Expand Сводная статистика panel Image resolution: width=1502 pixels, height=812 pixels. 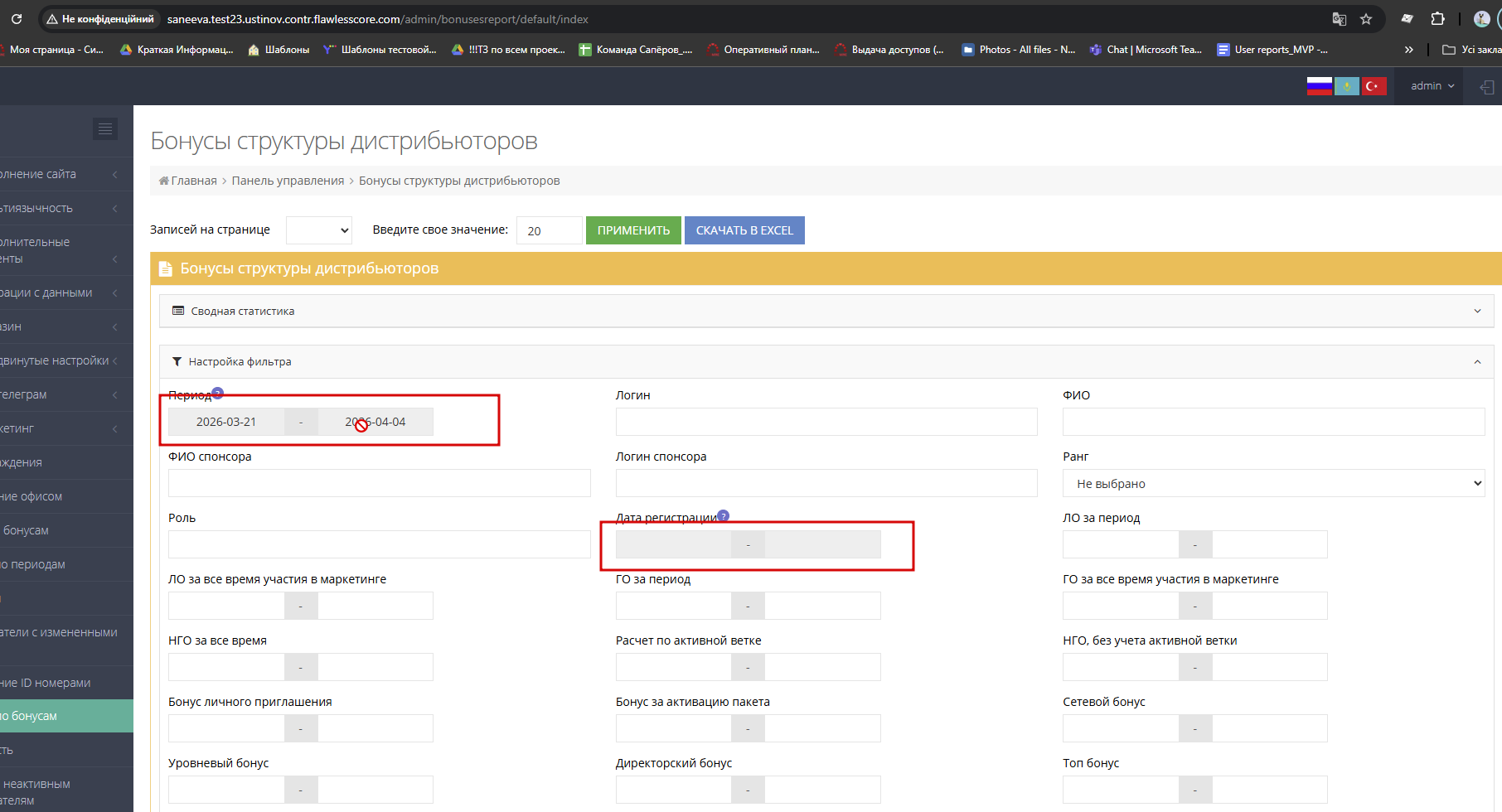[826, 311]
